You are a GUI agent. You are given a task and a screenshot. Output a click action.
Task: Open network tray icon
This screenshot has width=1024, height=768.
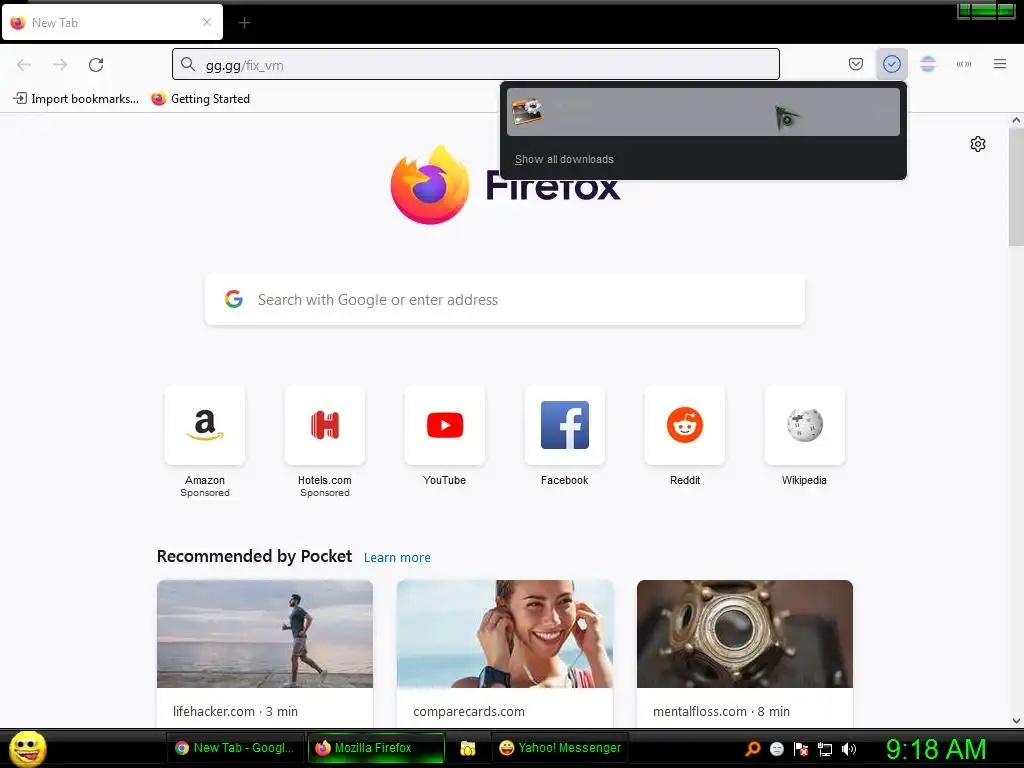825,749
